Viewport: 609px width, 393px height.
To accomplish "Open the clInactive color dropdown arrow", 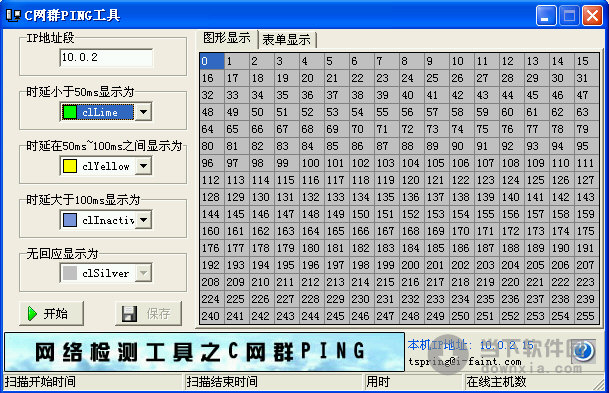I will click(143, 220).
